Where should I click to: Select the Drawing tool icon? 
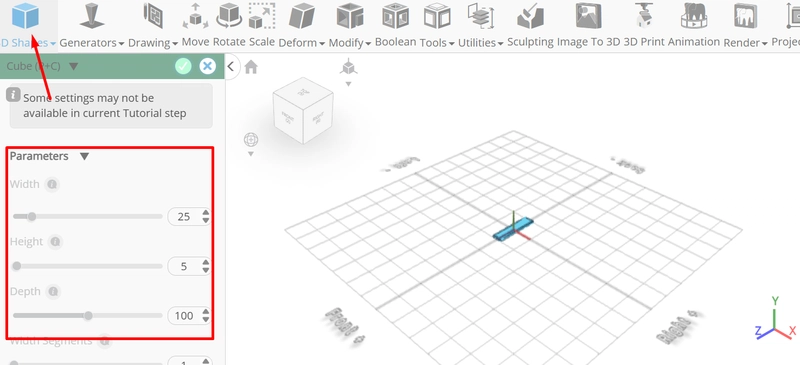pyautogui.click(x=153, y=15)
